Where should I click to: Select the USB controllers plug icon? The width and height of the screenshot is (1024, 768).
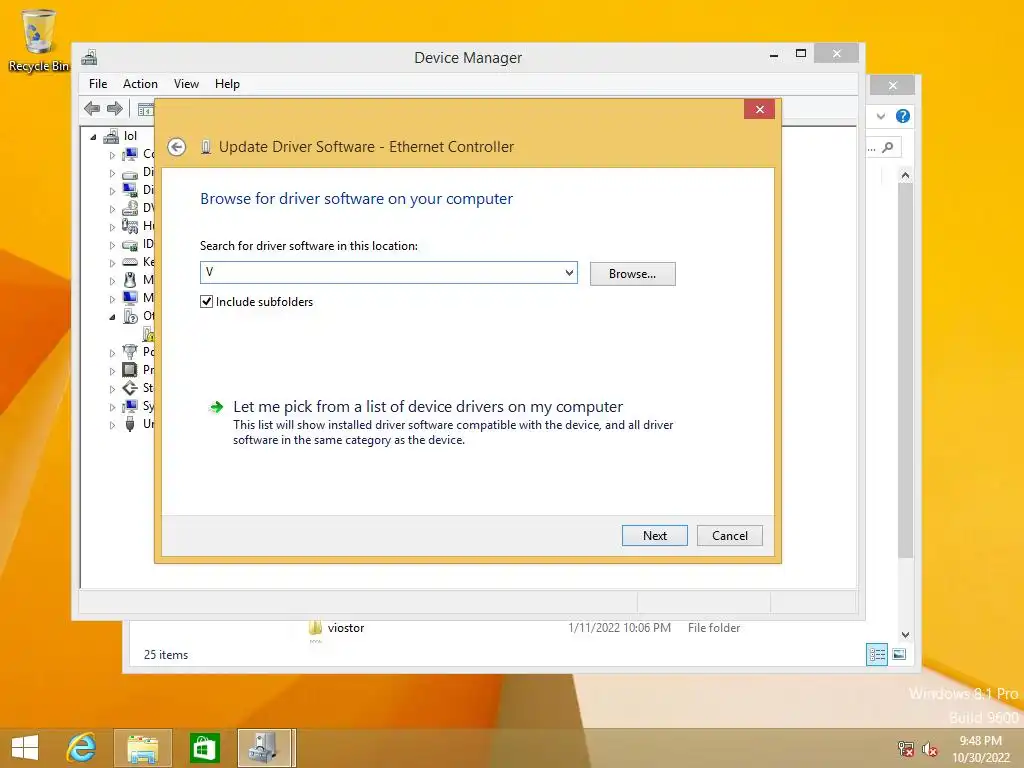coord(130,424)
